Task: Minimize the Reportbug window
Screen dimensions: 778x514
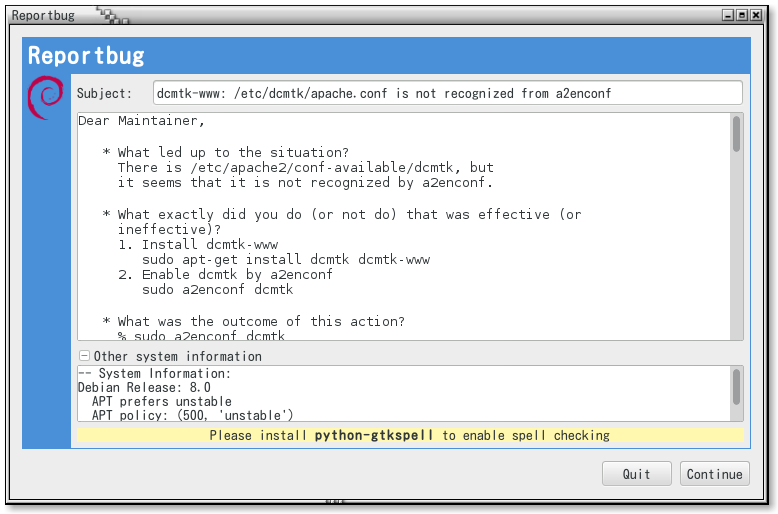Action: 728,15
